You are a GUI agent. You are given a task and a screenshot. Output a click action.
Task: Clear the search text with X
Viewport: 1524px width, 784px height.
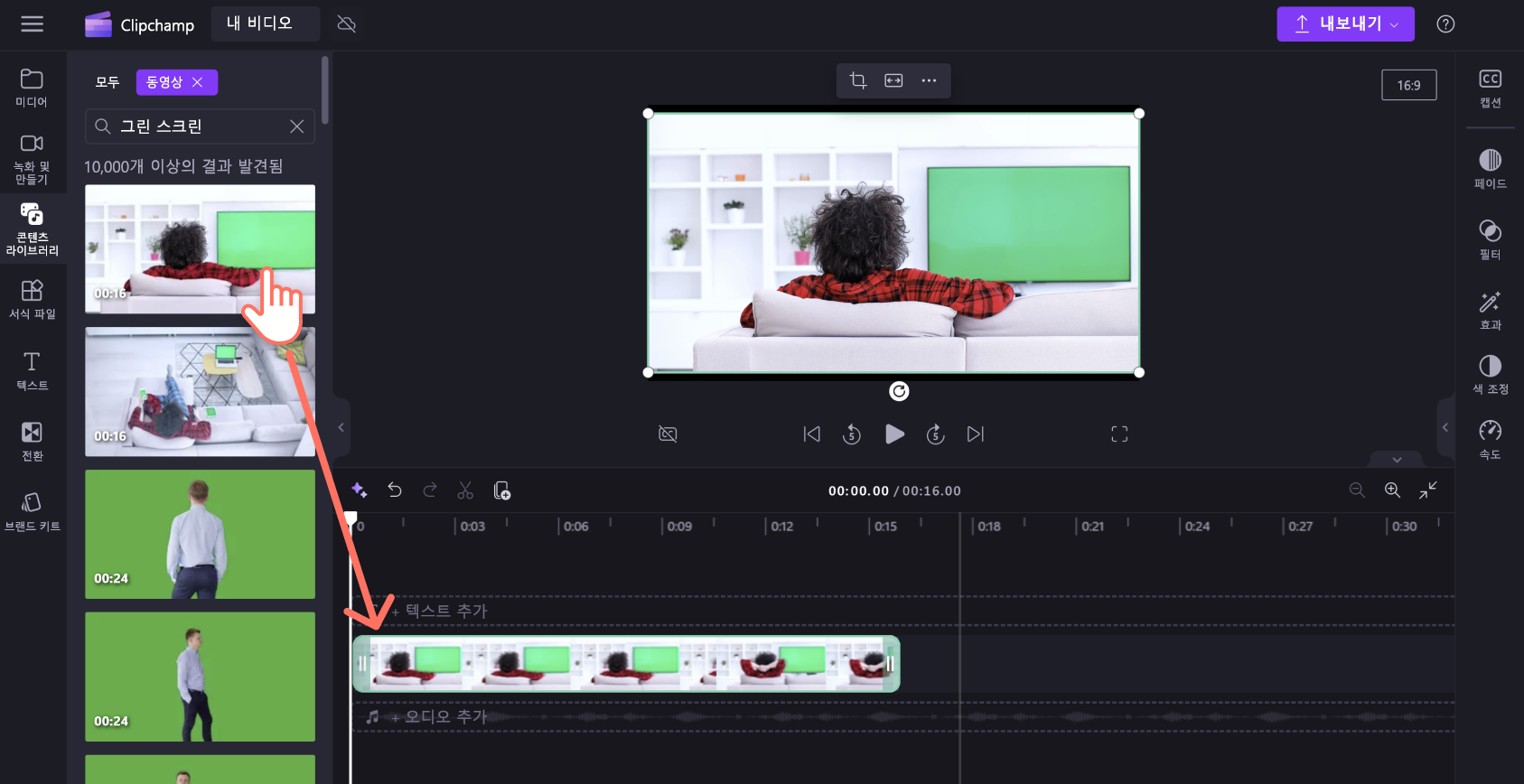[296, 126]
